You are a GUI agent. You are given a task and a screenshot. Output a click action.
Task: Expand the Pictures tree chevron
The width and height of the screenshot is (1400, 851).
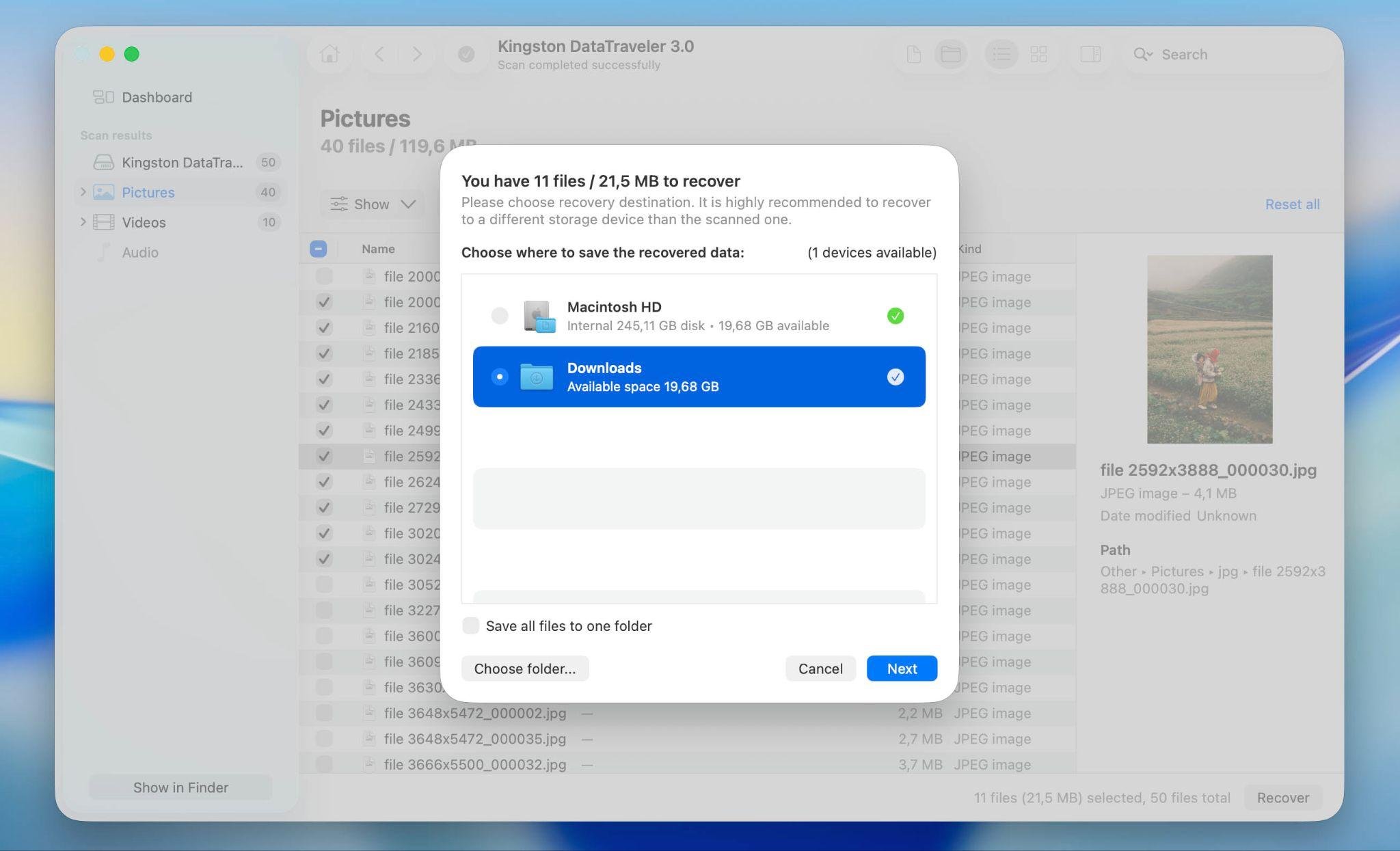pyautogui.click(x=83, y=192)
